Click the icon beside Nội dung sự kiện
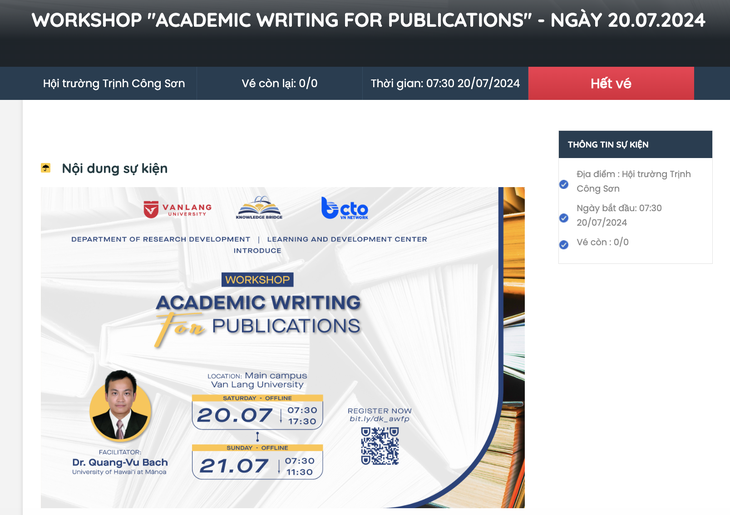Screen dimensions: 730x515 tap(46, 168)
